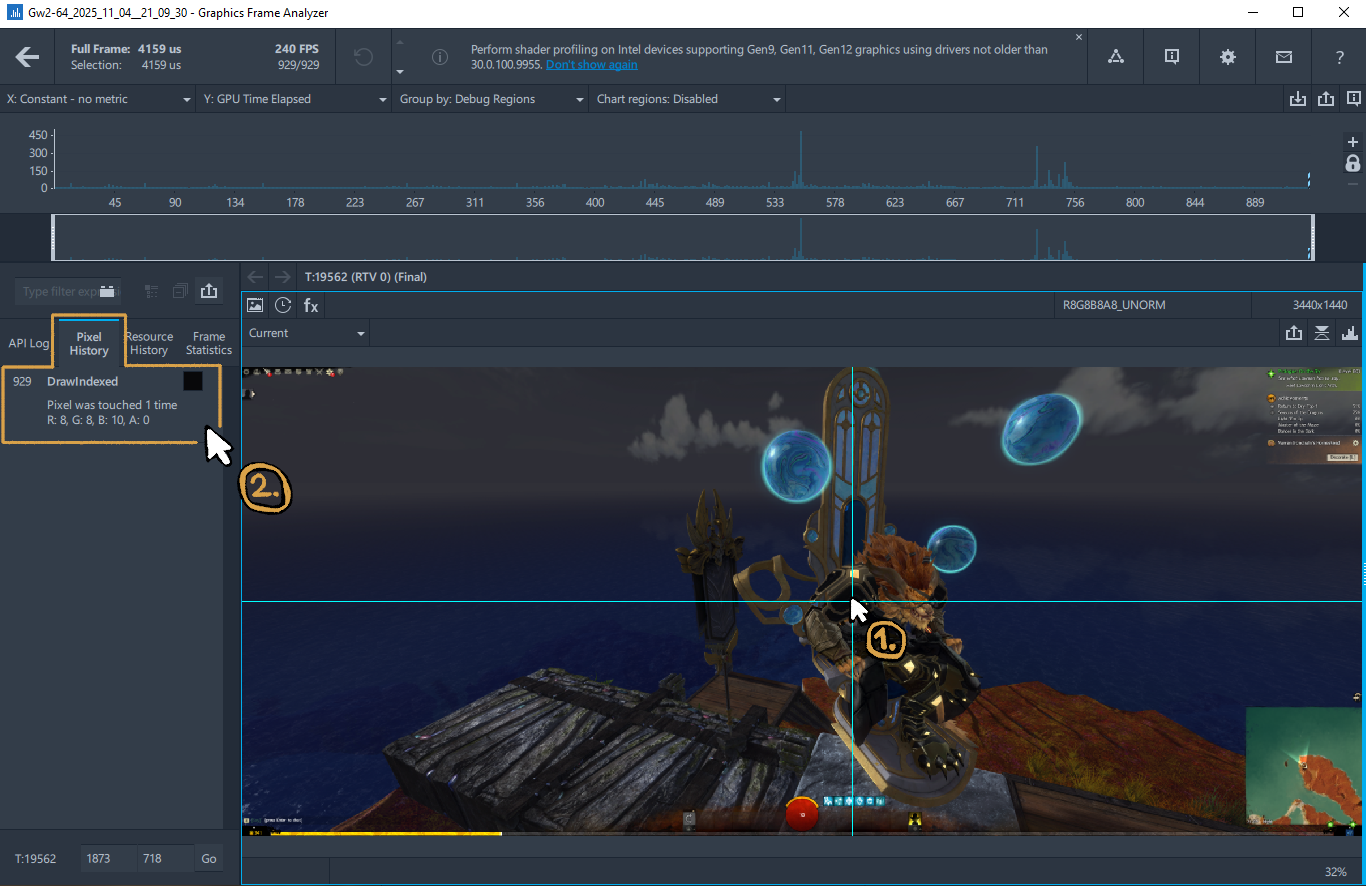This screenshot has width=1366, height=886.
Task: Expand the X: Constant - no metric dropdown
Action: (98, 99)
